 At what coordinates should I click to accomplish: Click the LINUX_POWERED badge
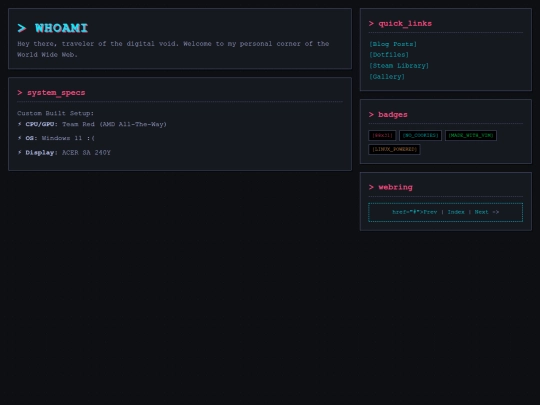394,149
